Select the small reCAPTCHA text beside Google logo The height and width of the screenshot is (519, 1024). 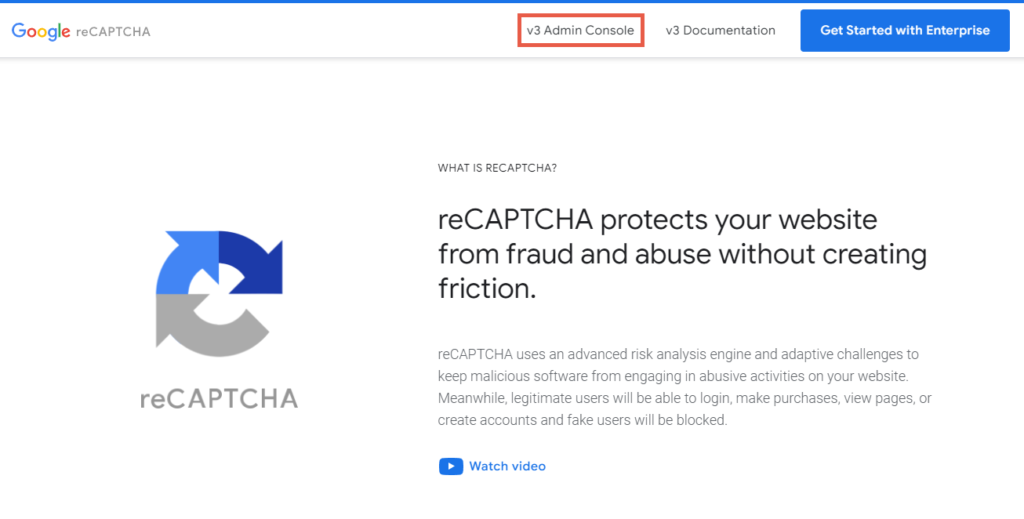tap(113, 31)
